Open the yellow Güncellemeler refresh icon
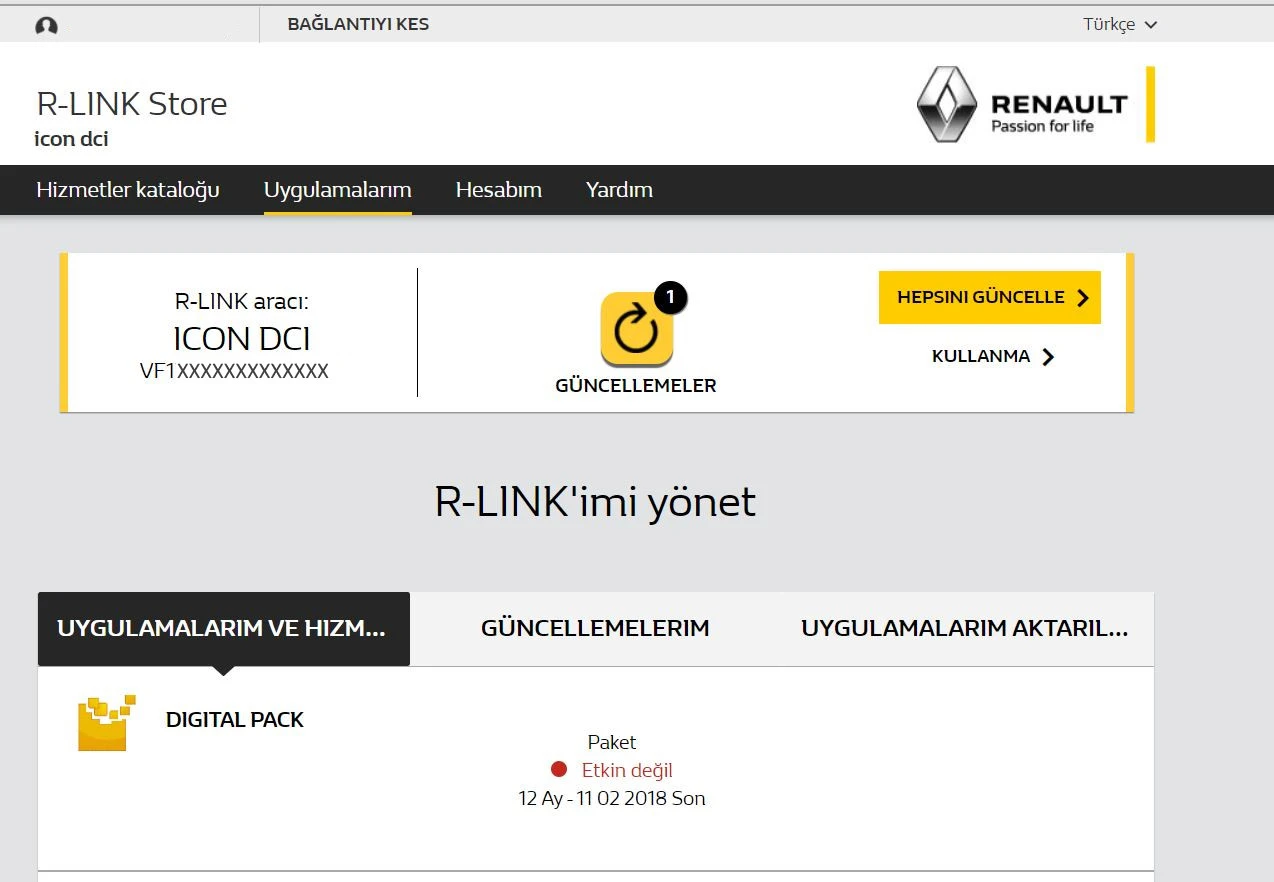The height and width of the screenshot is (882, 1274). (636, 330)
